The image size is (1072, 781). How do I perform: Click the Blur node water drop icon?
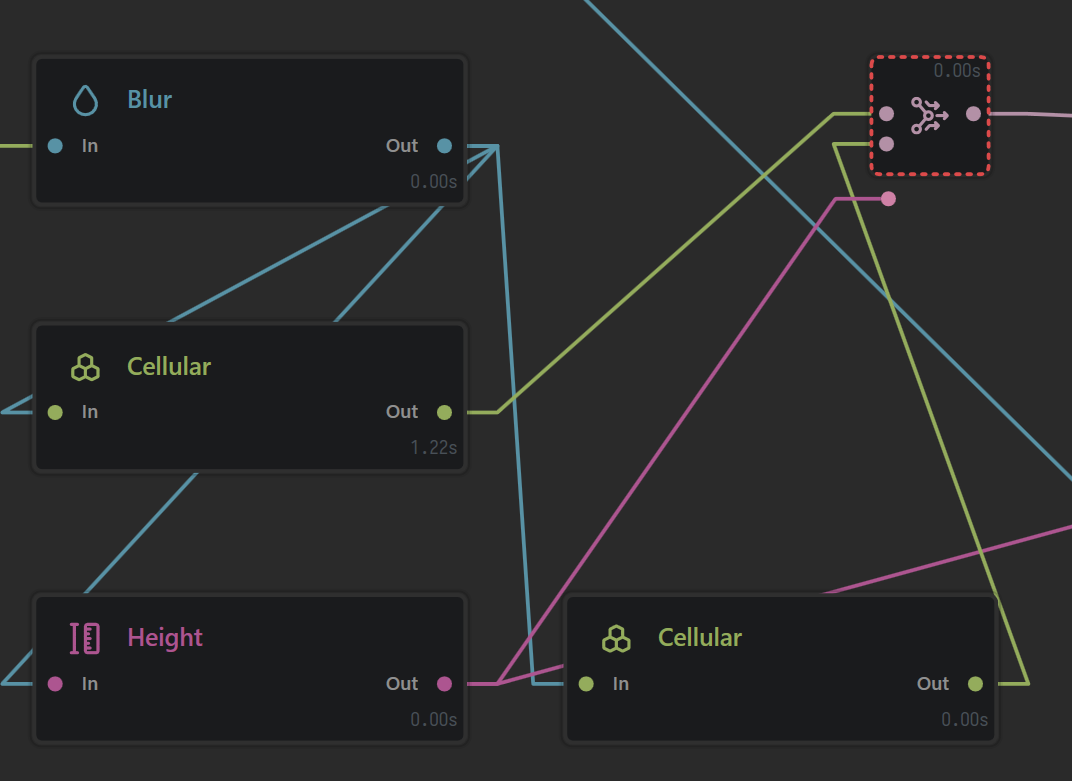coord(85,100)
